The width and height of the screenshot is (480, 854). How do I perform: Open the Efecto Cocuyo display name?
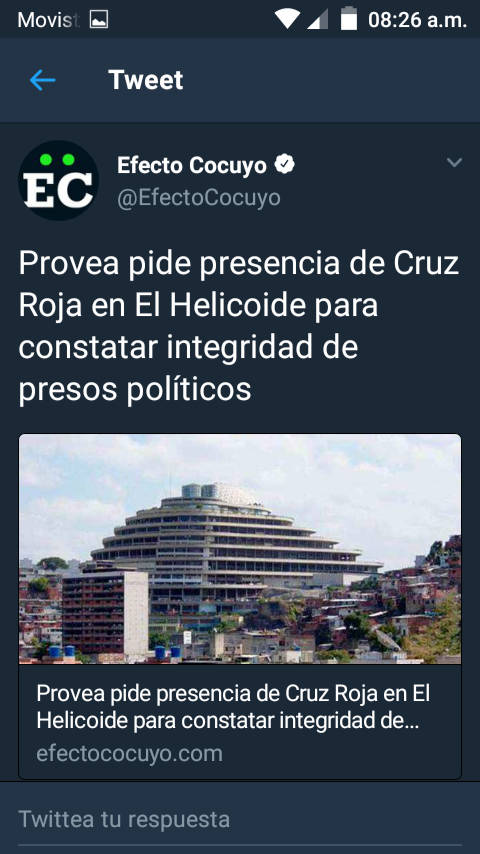(x=192, y=165)
